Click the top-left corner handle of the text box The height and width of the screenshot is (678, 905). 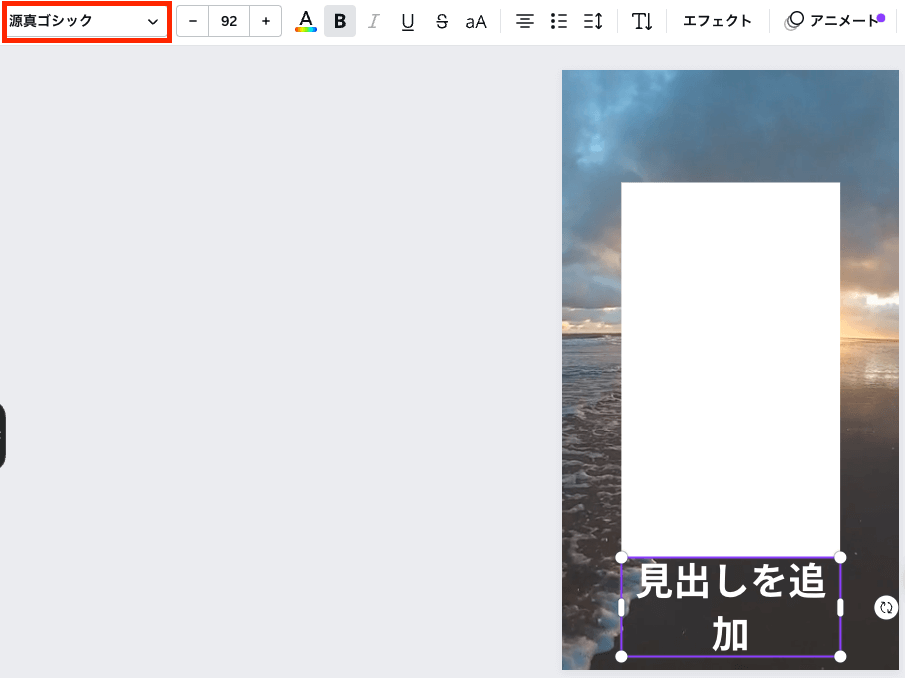(621, 557)
